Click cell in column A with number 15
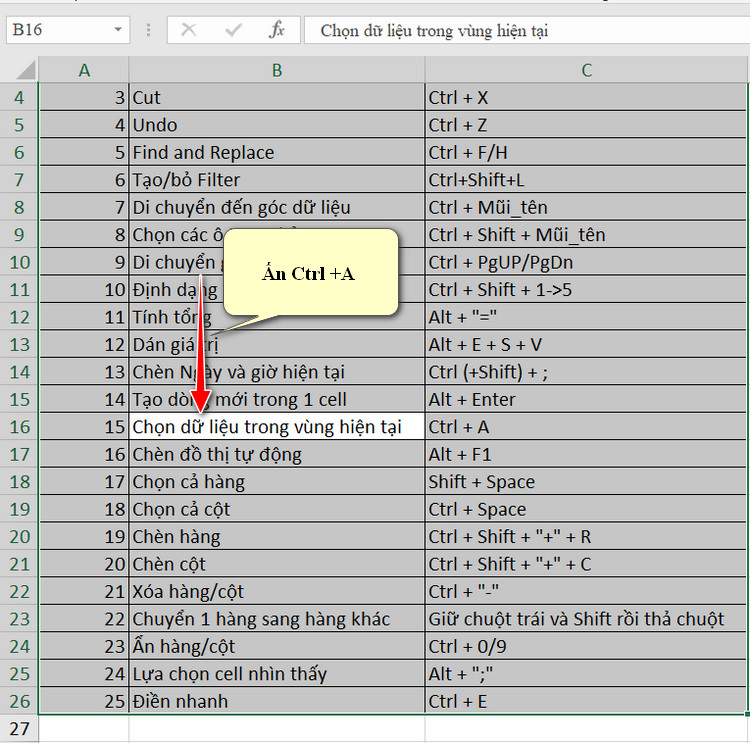The width and height of the screenshot is (750, 743). point(84,427)
